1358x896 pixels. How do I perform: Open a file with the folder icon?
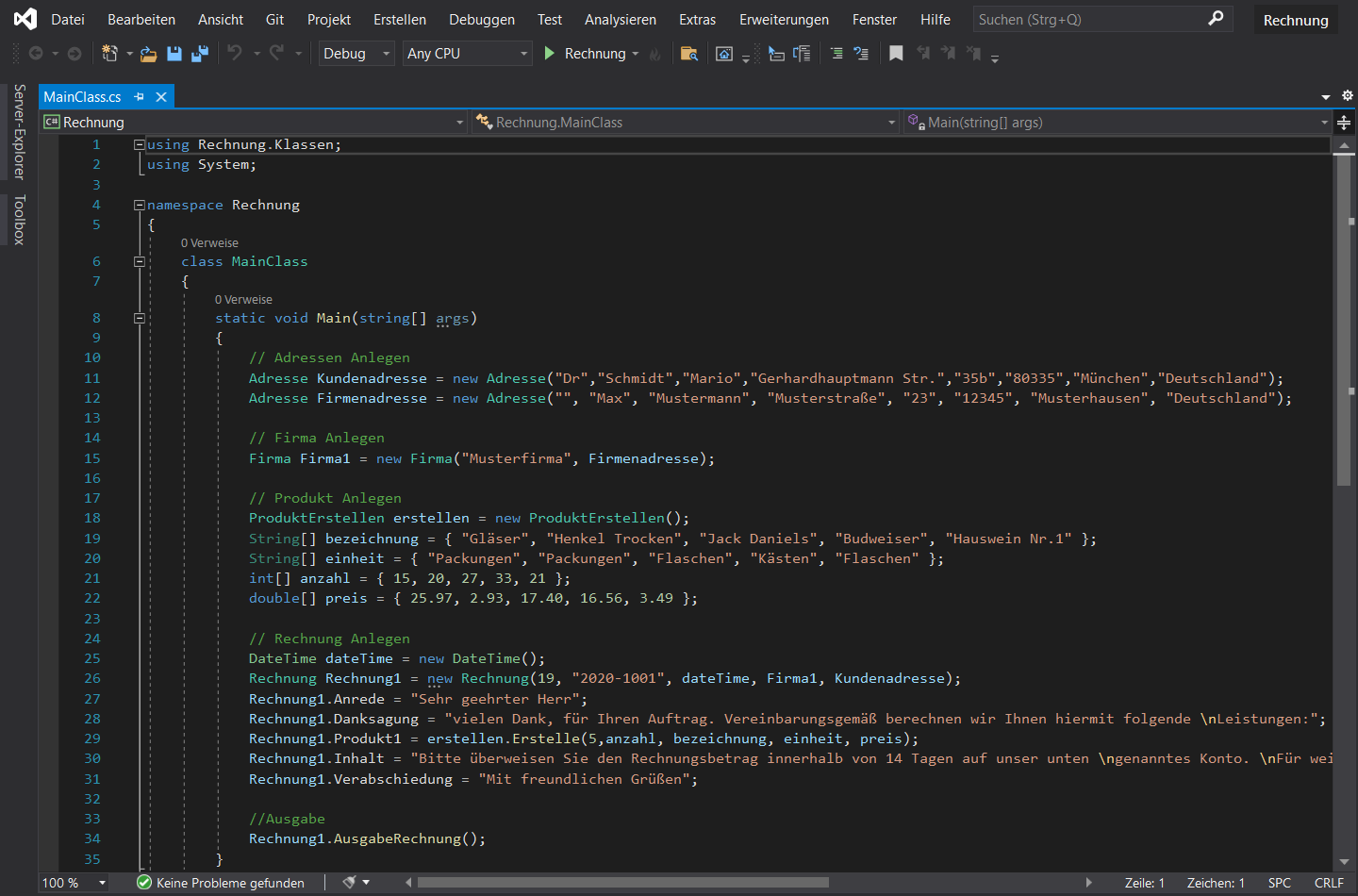(x=148, y=54)
